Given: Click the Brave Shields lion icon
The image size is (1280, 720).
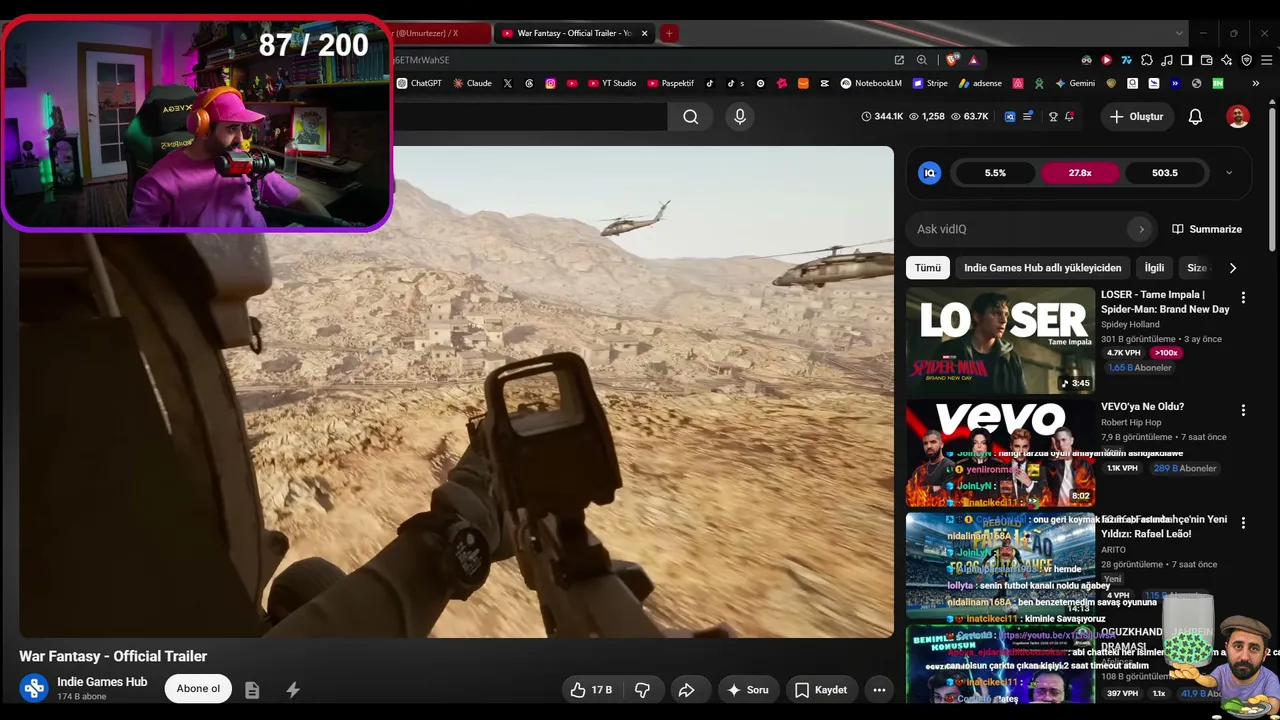Looking at the screenshot, I should (952, 60).
